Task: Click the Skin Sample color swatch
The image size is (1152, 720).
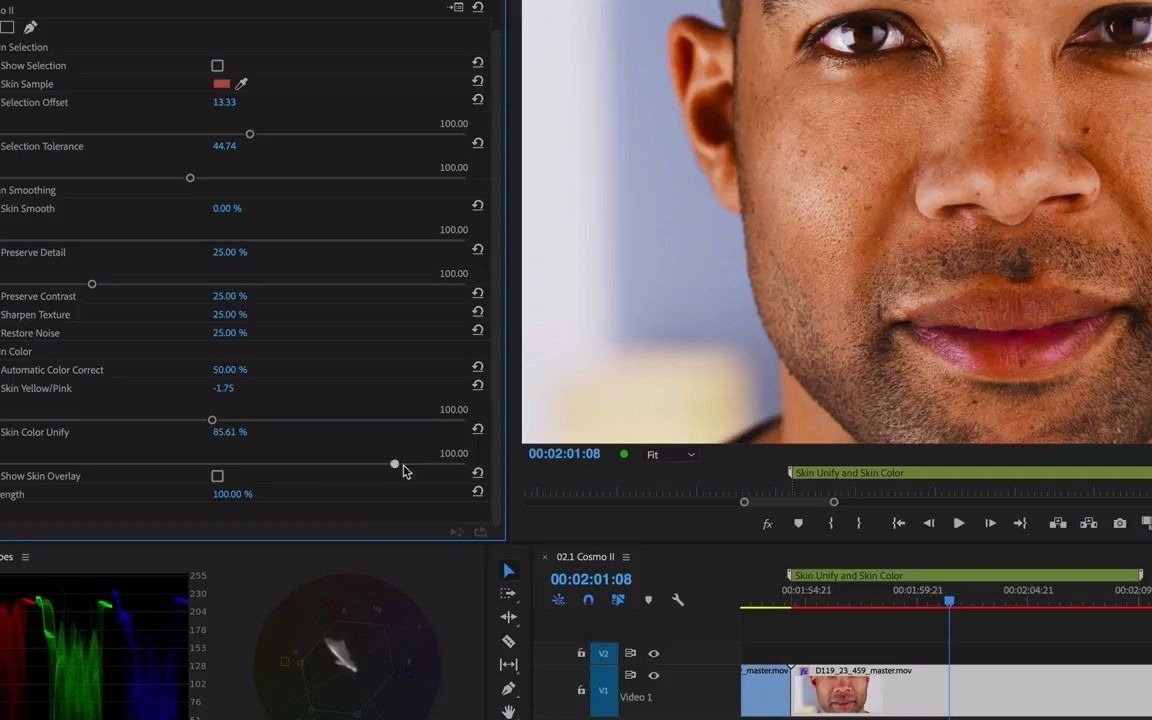Action: tap(220, 84)
